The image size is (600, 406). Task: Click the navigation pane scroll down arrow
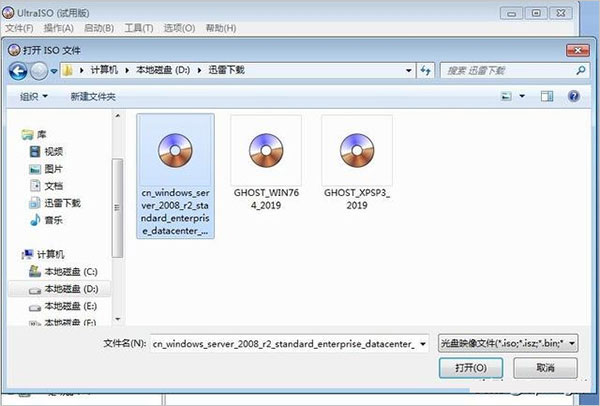click(x=118, y=319)
